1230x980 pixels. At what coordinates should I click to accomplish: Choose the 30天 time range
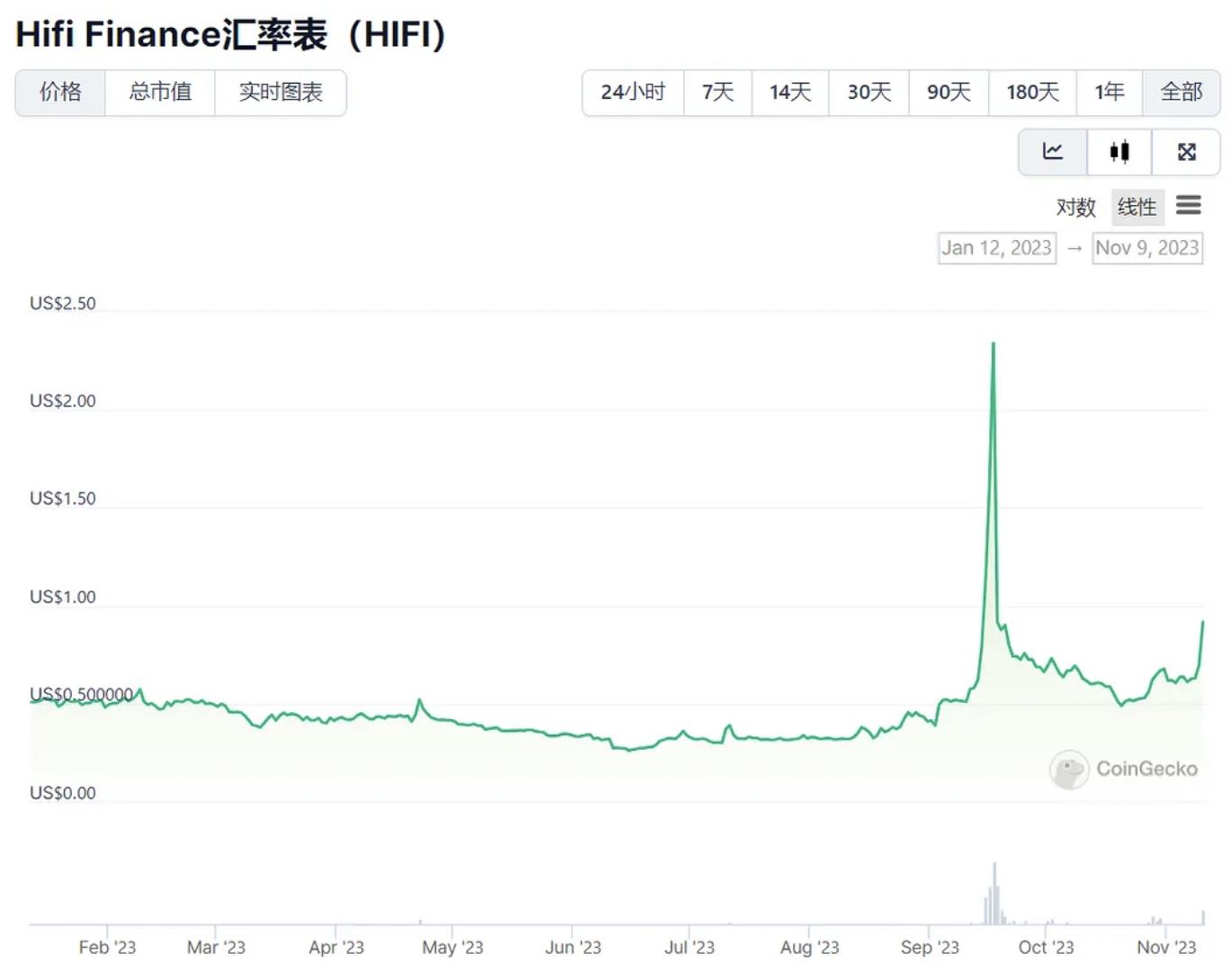(x=869, y=93)
